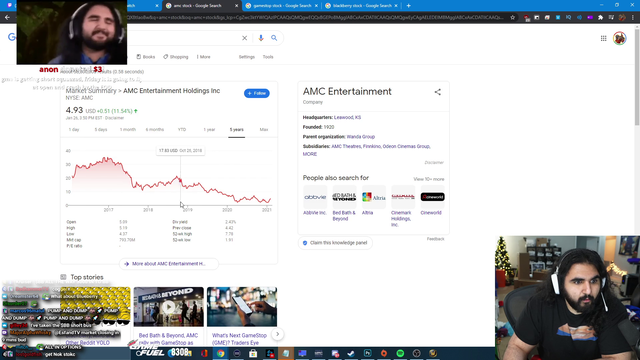Open Chrome extensions puzzle icon
The image size is (640, 360).
[600, 18]
